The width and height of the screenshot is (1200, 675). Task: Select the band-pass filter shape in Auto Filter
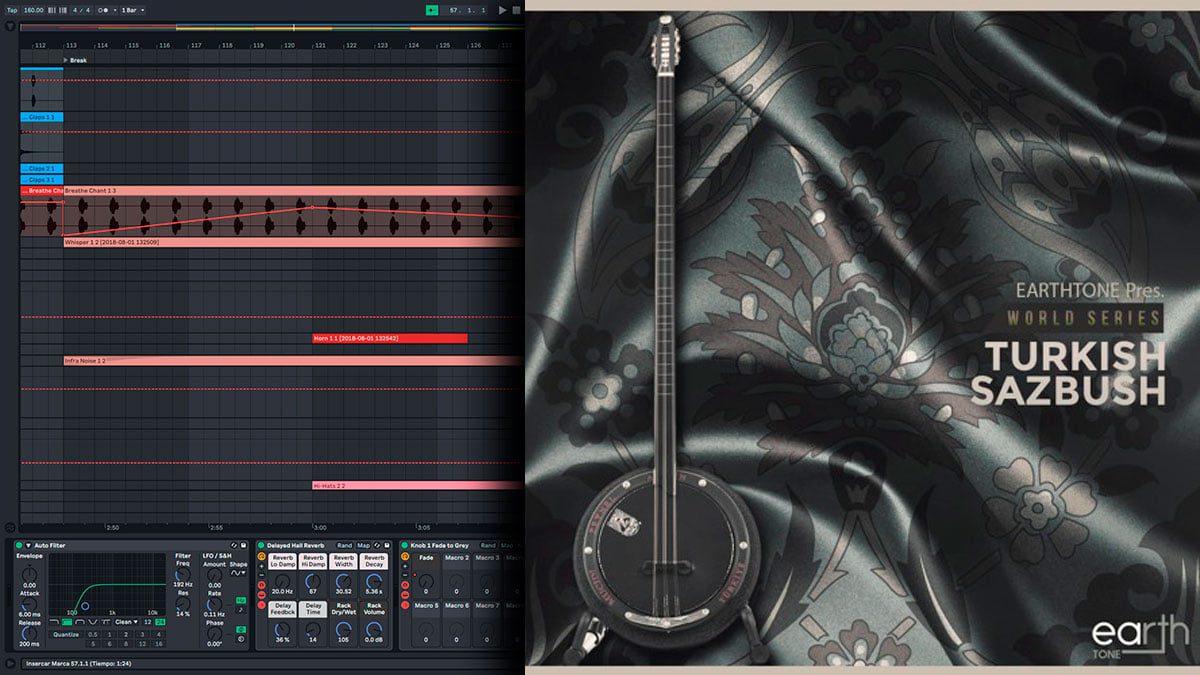tap(80, 622)
